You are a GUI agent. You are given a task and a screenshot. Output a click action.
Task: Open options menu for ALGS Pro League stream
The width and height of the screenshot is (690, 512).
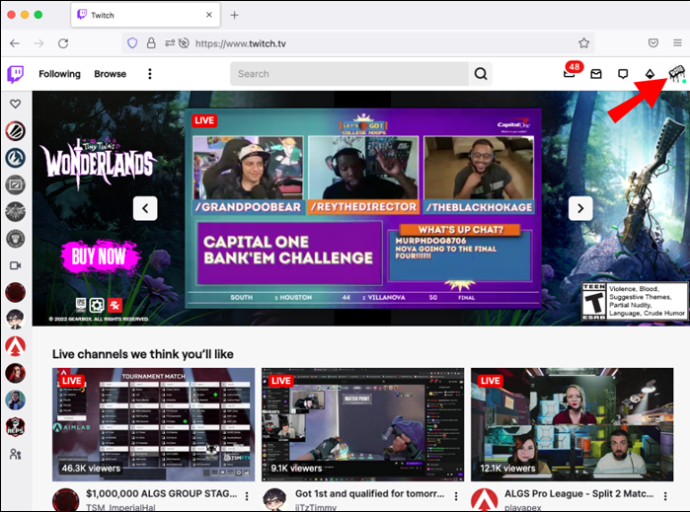tap(665, 496)
